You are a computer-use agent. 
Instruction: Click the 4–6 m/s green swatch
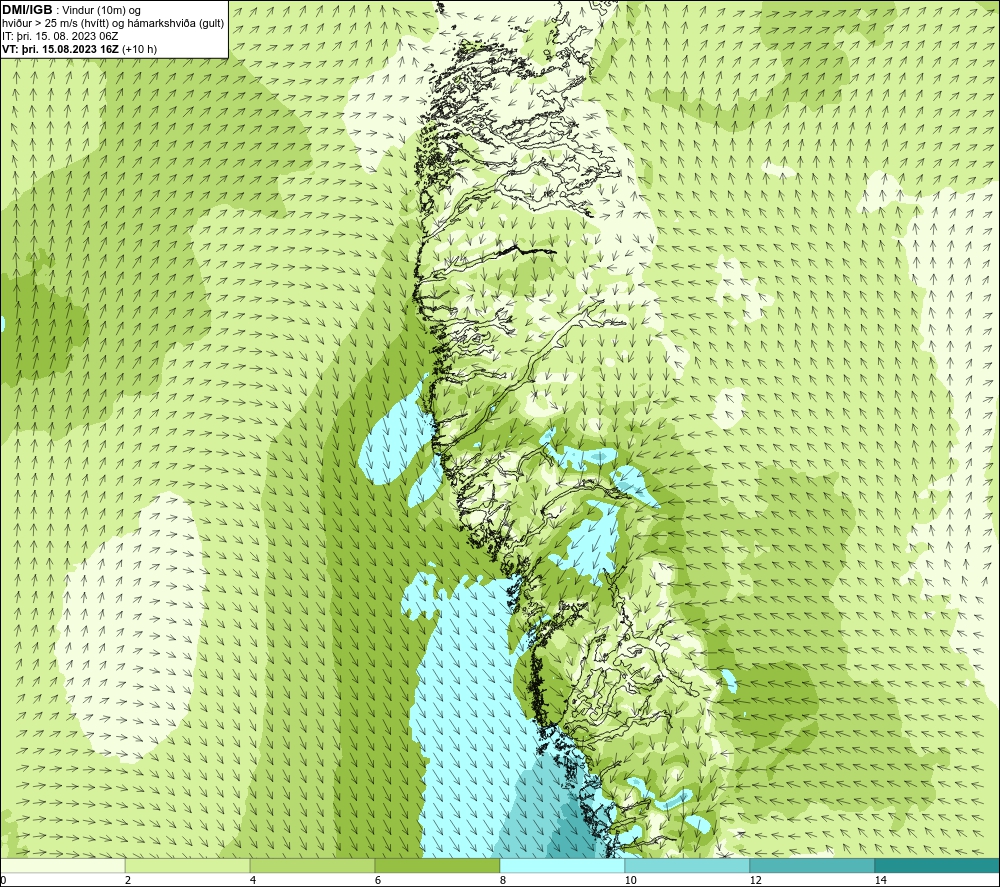[312, 866]
